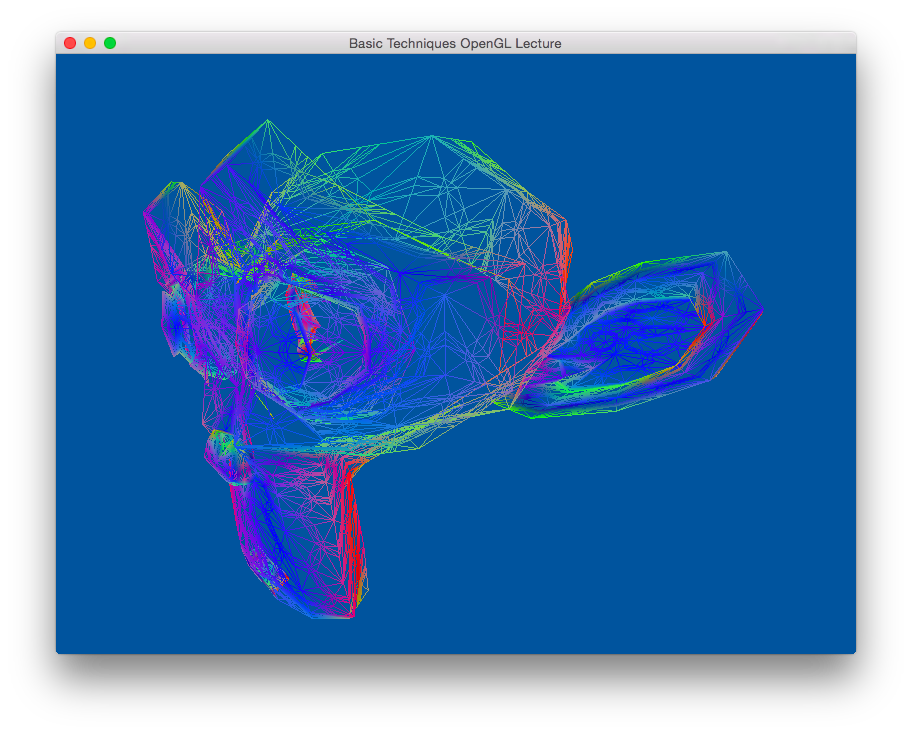Viewport: 912px width, 734px height.
Task: Click the monkey's downward-hanging ear with red edges
Action: click(300, 530)
